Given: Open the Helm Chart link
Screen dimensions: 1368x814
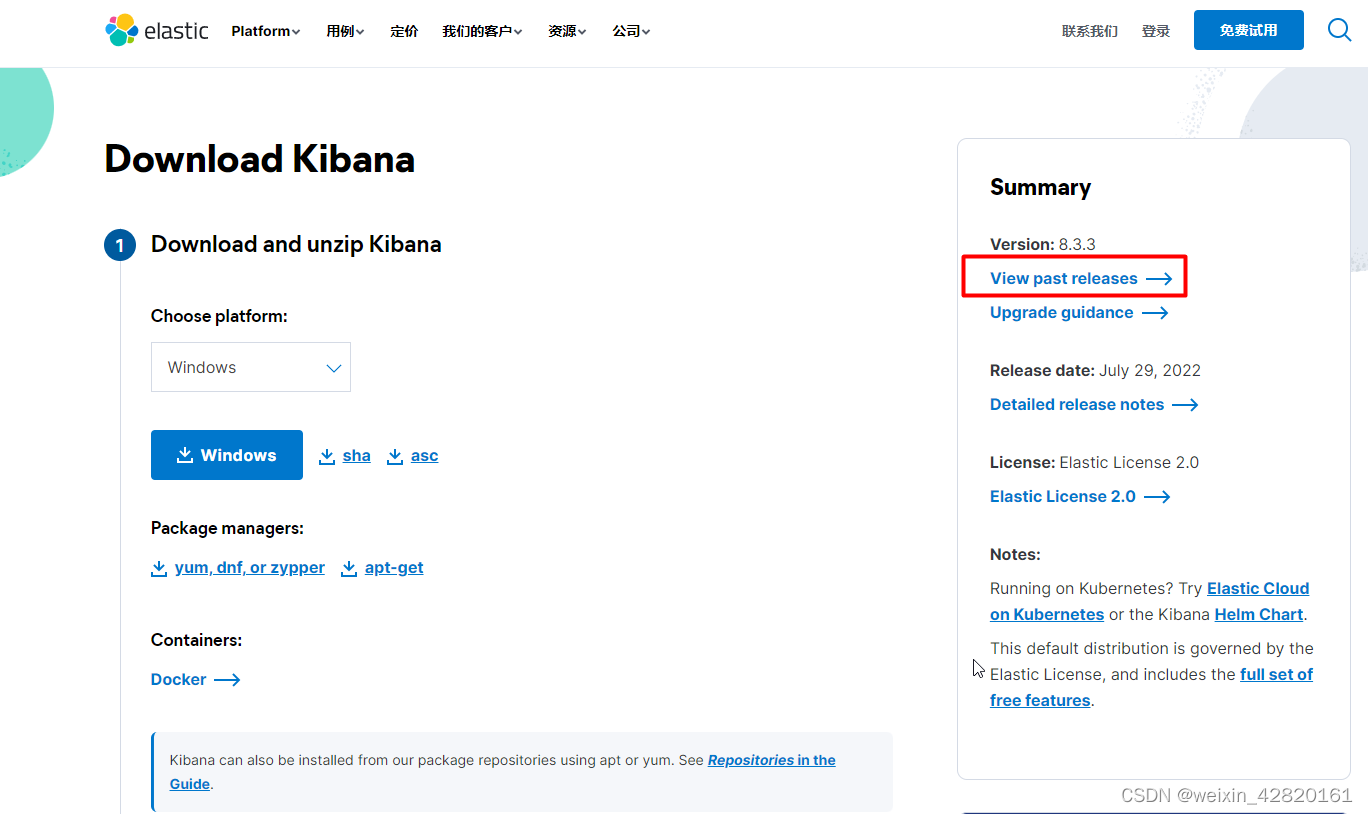Looking at the screenshot, I should [1259, 615].
